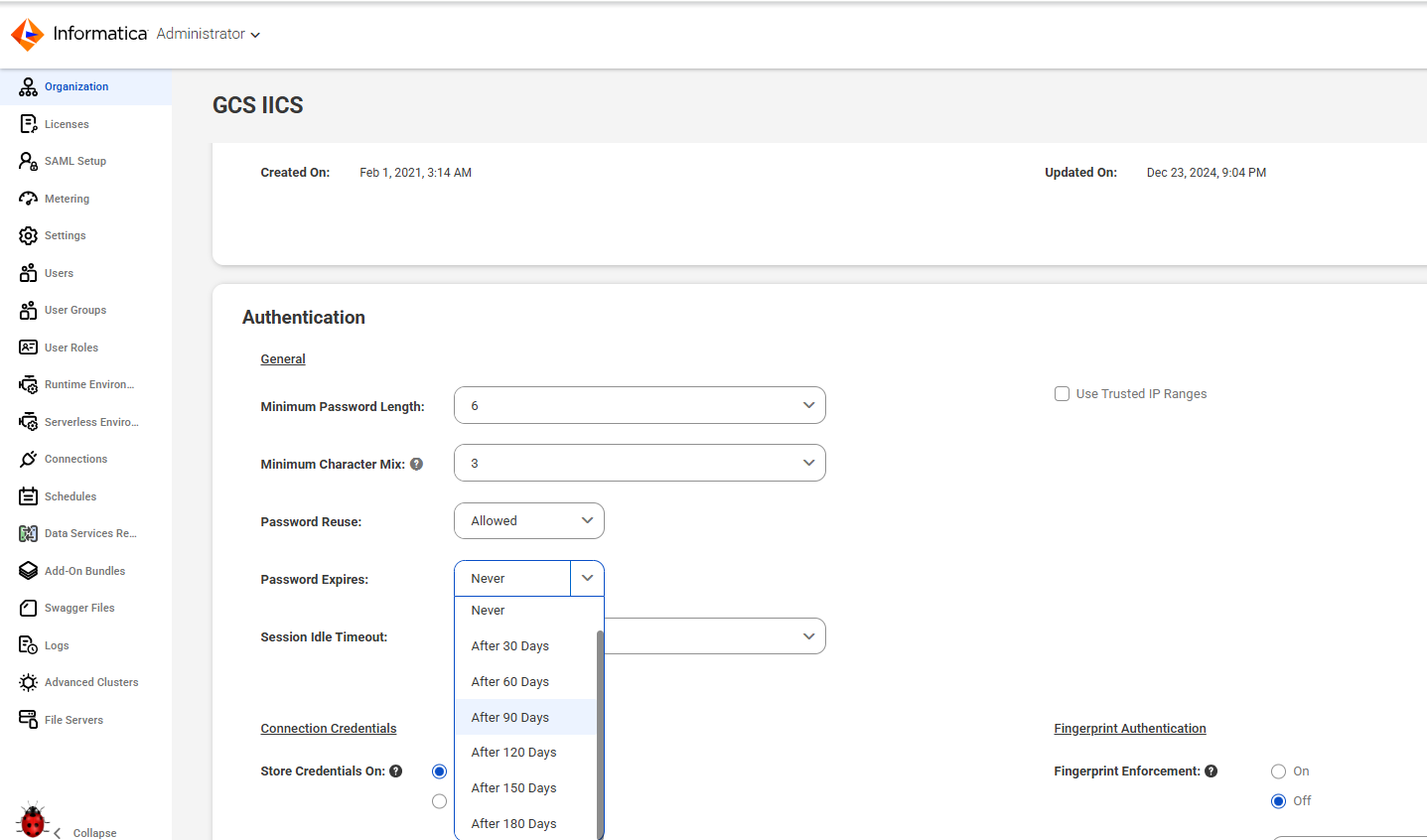Choose After 180 Days option
The width and height of the screenshot is (1427, 840).
pyautogui.click(x=526, y=823)
